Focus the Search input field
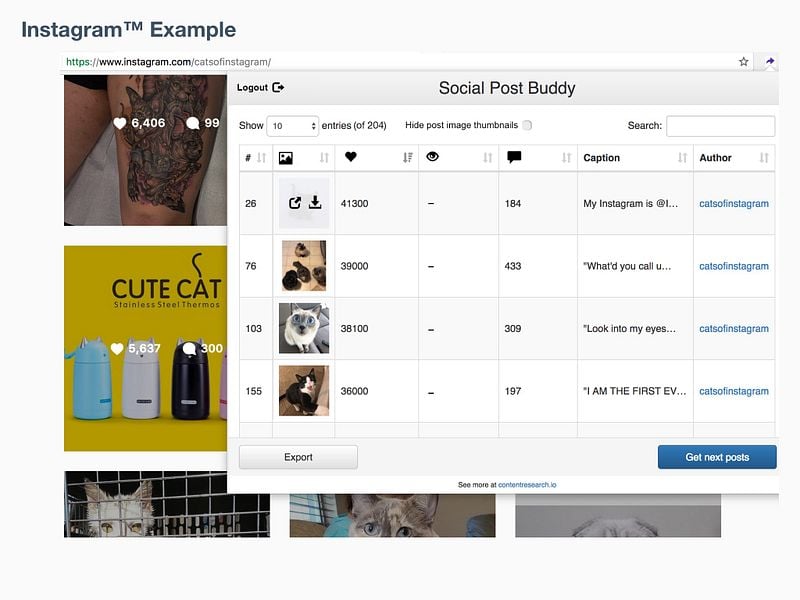This screenshot has width=800, height=600. coord(720,126)
